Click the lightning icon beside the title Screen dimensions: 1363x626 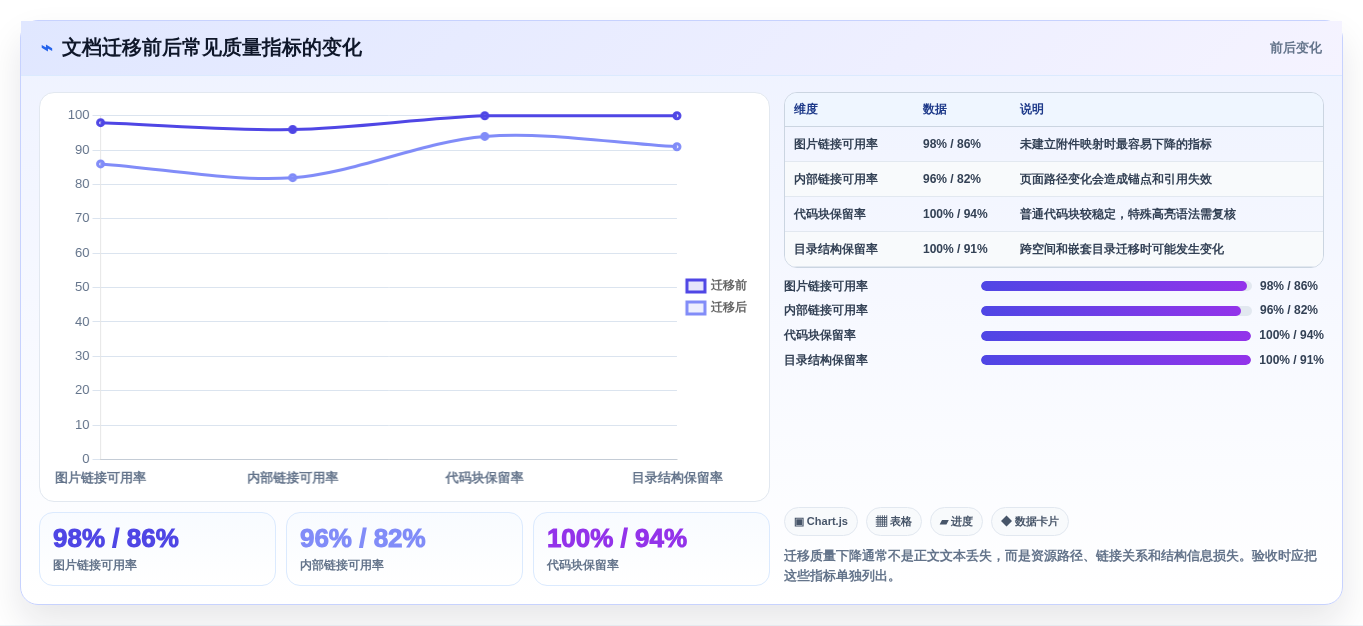click(47, 48)
